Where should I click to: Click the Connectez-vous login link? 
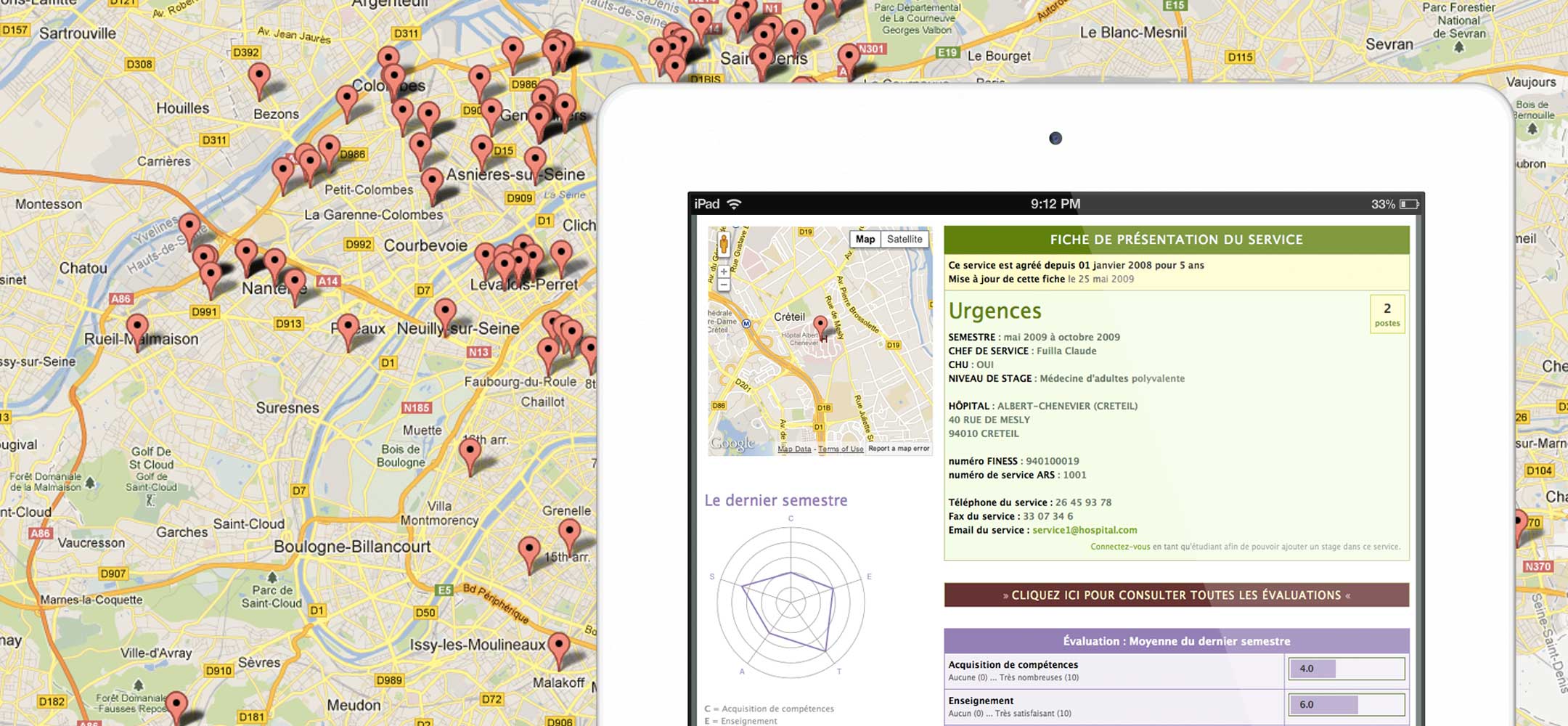(x=1120, y=547)
